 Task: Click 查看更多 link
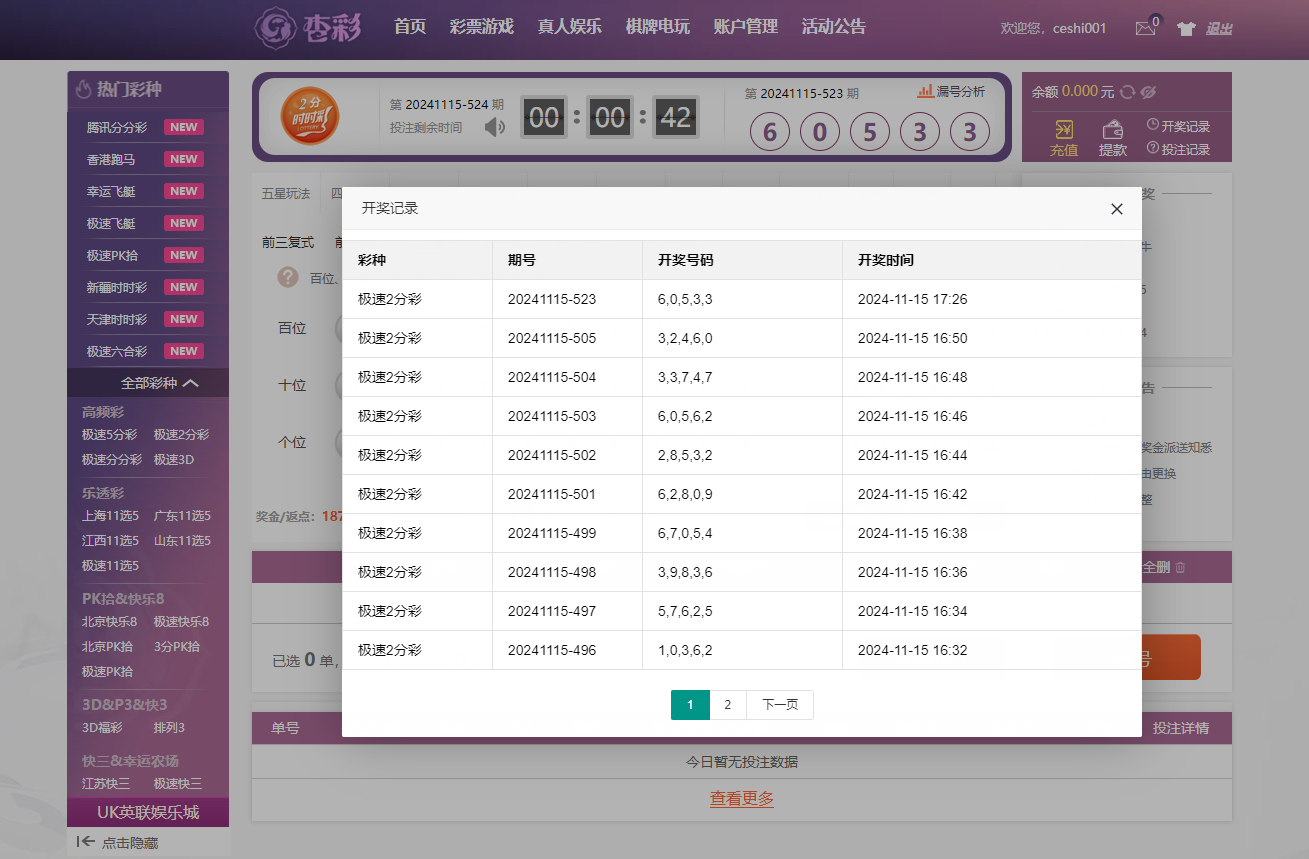pos(741,798)
